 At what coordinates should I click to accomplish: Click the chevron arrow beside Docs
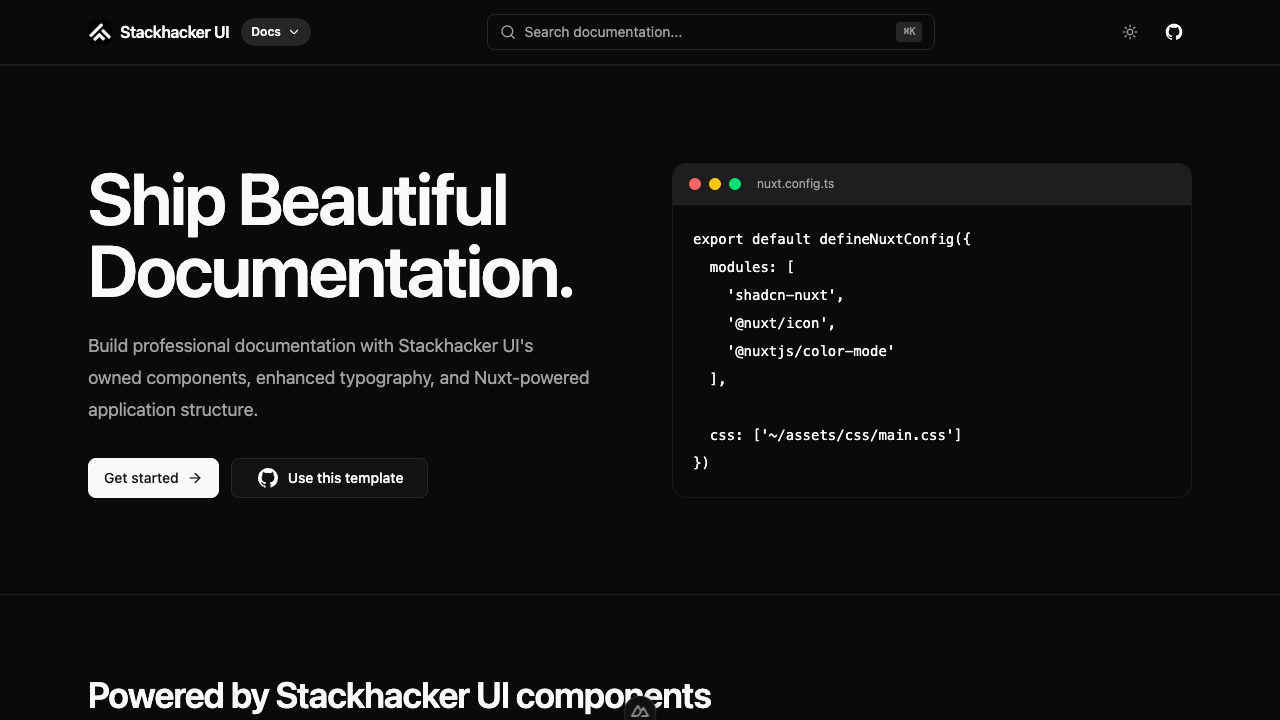pyautogui.click(x=294, y=32)
